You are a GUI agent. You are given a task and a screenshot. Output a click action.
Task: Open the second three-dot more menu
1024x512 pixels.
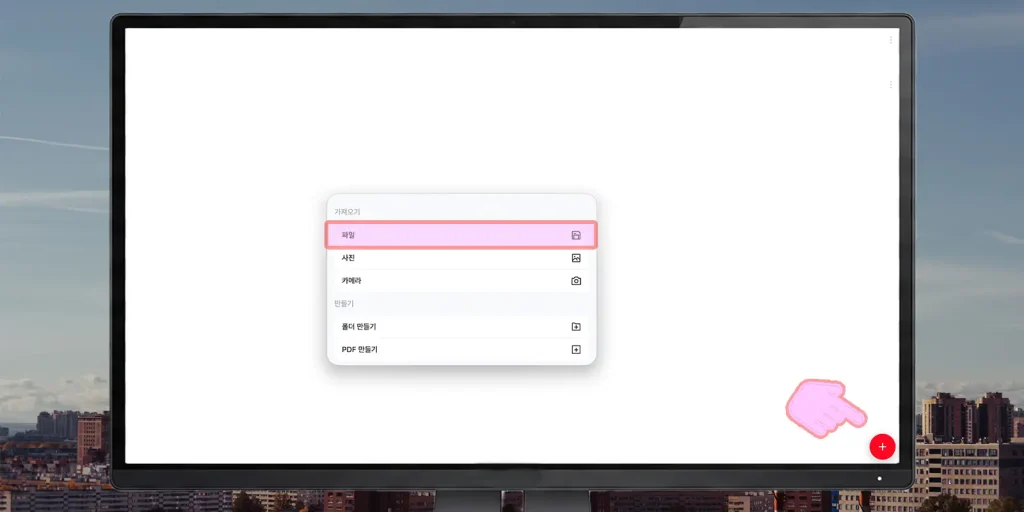point(891,85)
